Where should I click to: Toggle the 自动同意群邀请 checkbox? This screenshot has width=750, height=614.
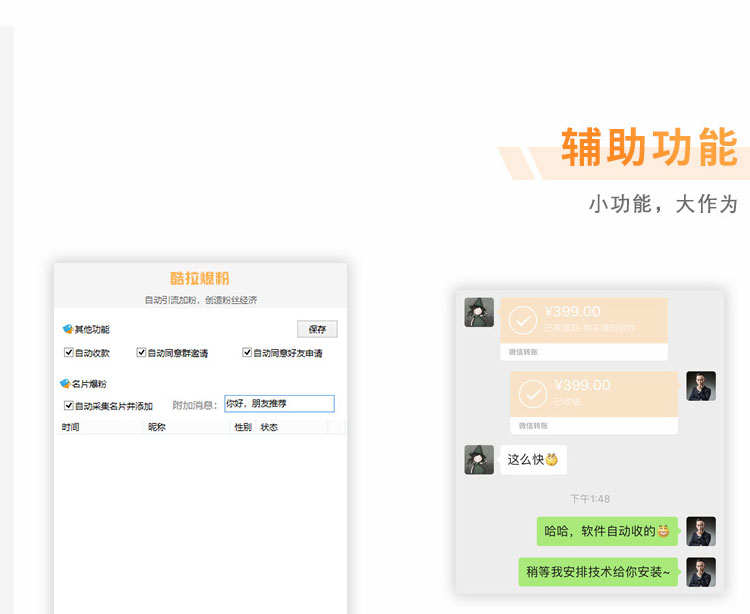point(141,352)
